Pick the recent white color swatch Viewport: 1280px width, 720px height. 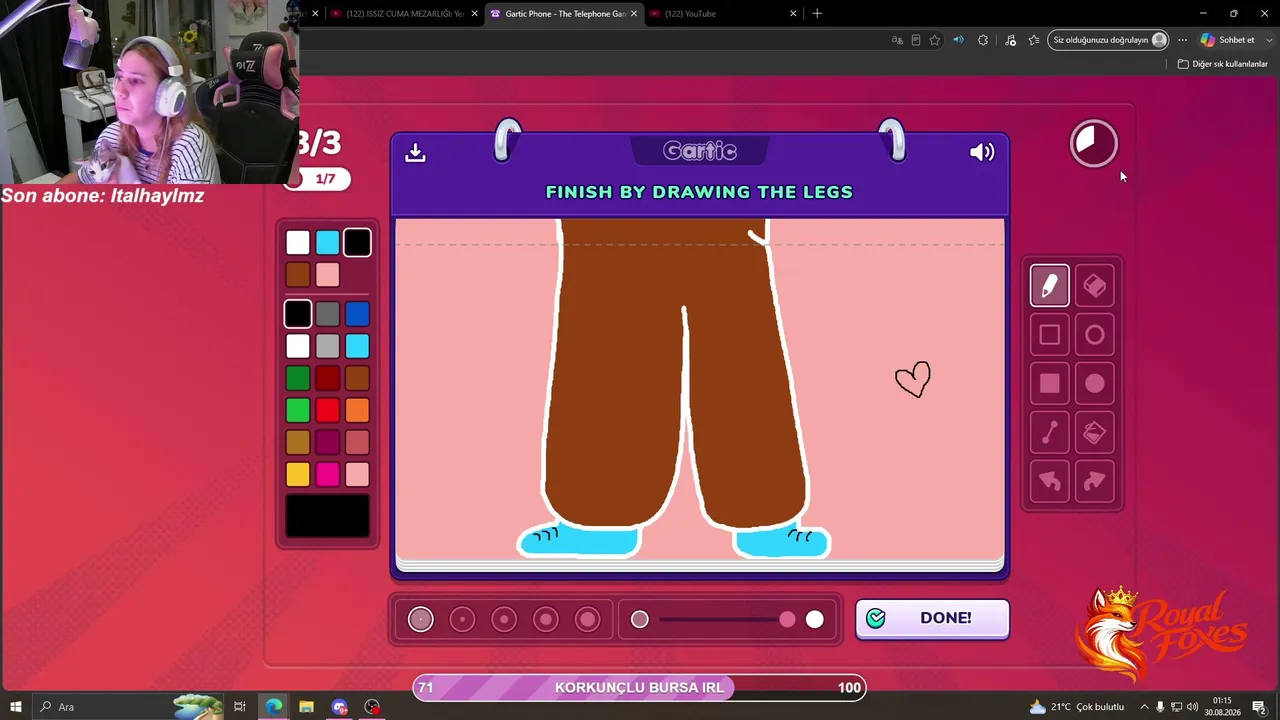point(298,243)
